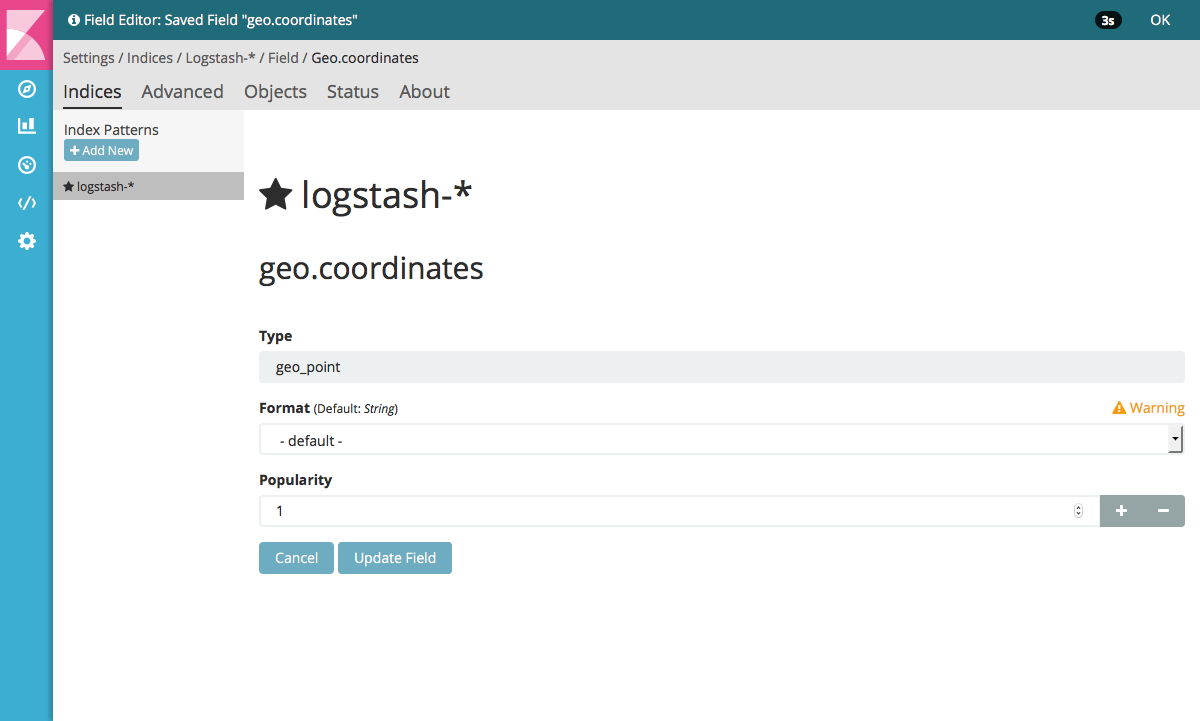Screen dimensions: 1200x721
Task: Increase popularity with plus button
Action: pos(1121,511)
